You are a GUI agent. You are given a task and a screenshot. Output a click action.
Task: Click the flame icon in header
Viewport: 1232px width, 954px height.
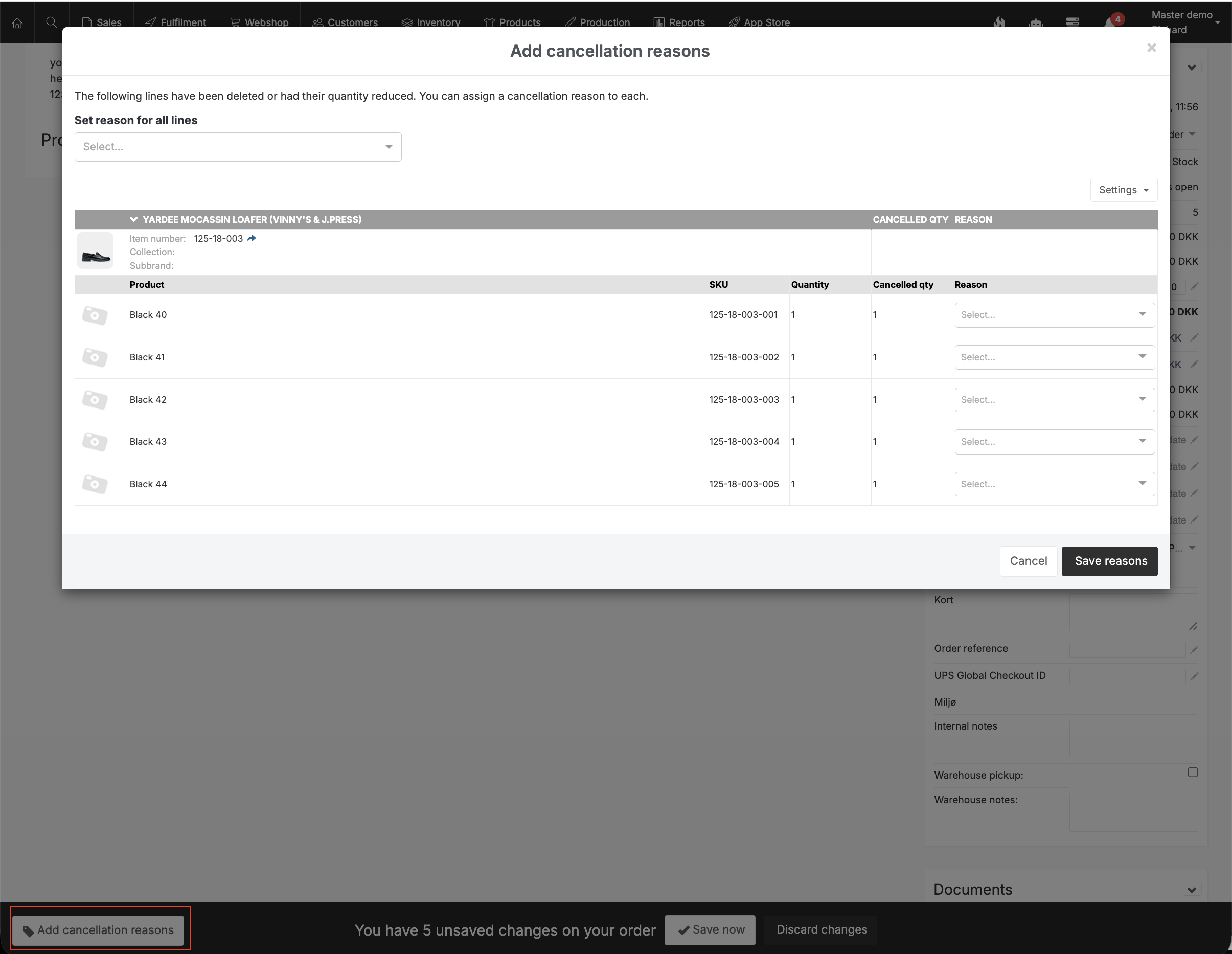[999, 22]
